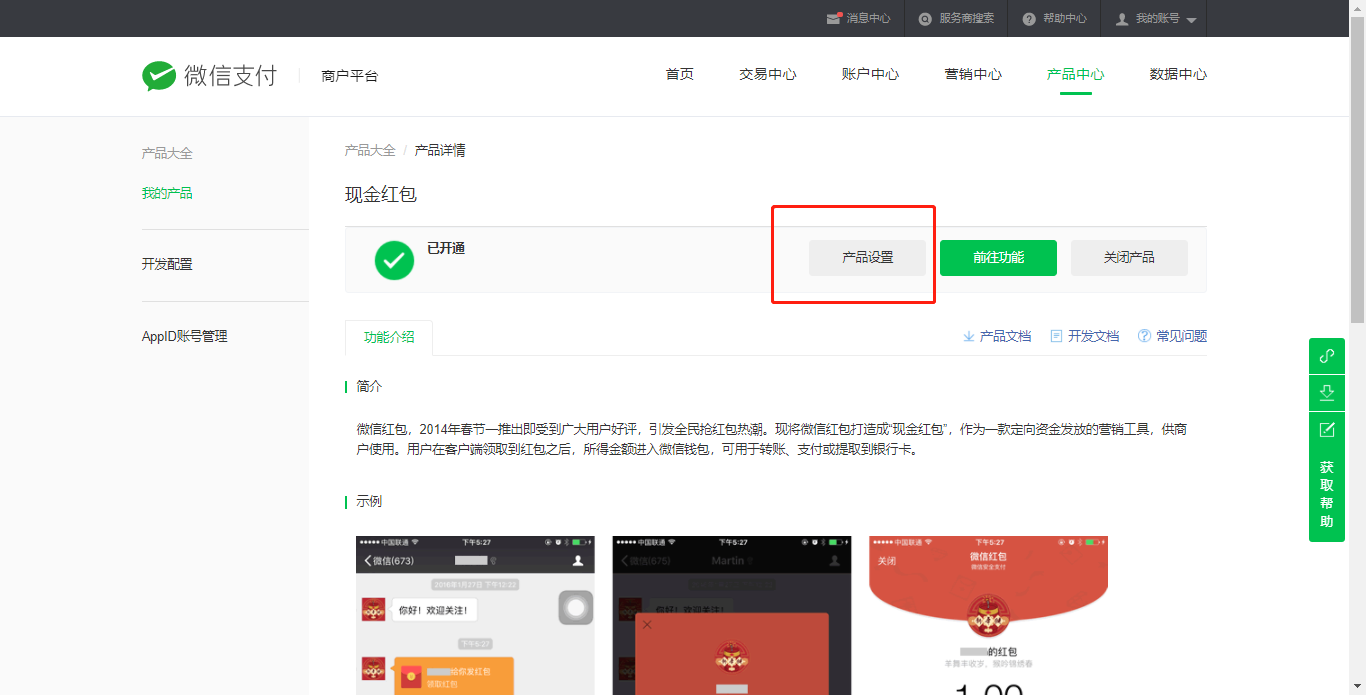The width and height of the screenshot is (1366, 695).
Task: Open 开发文档 via its document icon
Action: click(1056, 336)
